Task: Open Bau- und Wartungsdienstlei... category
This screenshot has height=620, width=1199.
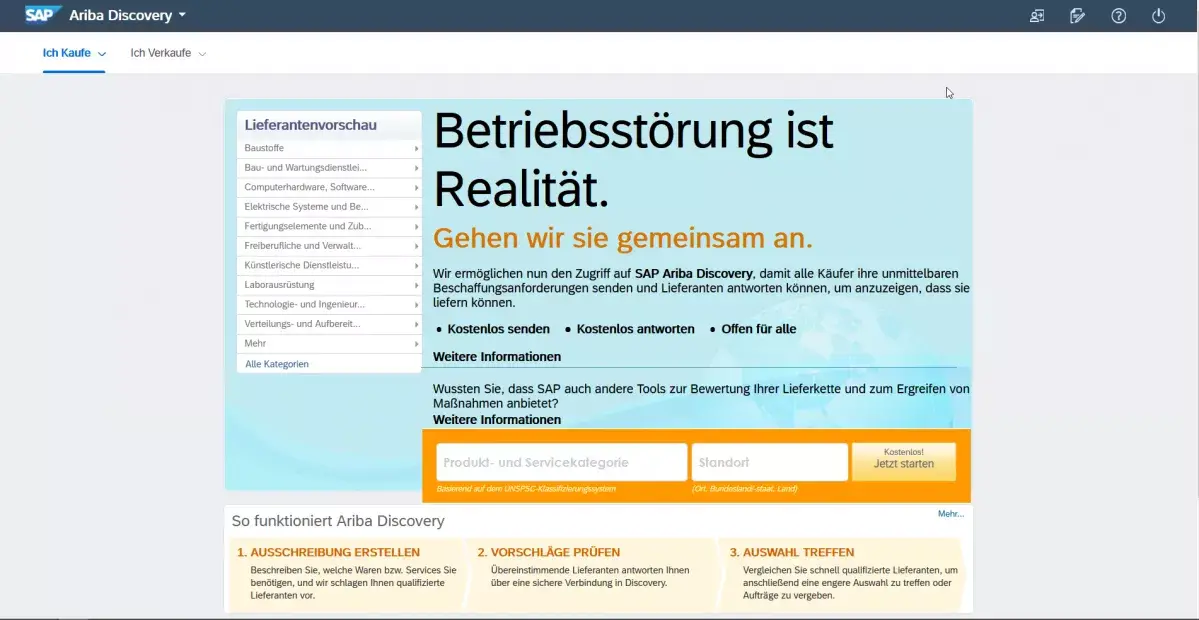Action: click(x=329, y=167)
